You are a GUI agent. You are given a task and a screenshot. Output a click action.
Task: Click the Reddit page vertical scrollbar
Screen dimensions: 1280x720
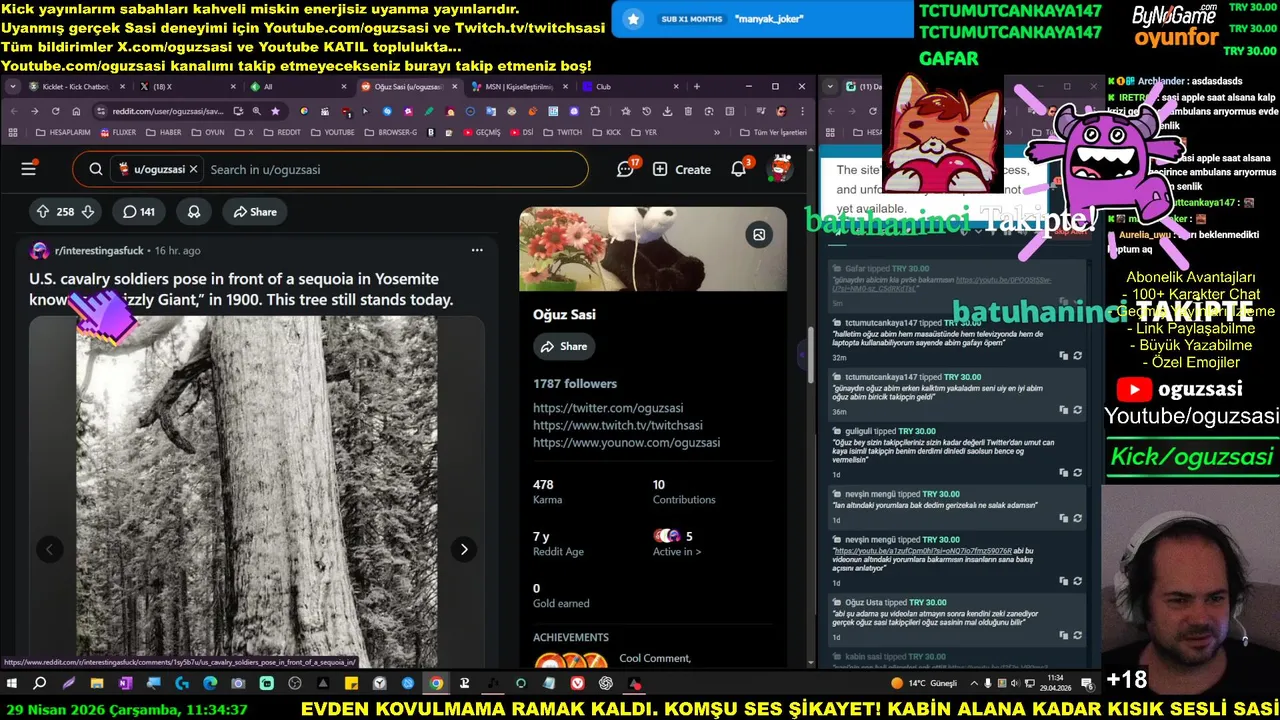809,355
